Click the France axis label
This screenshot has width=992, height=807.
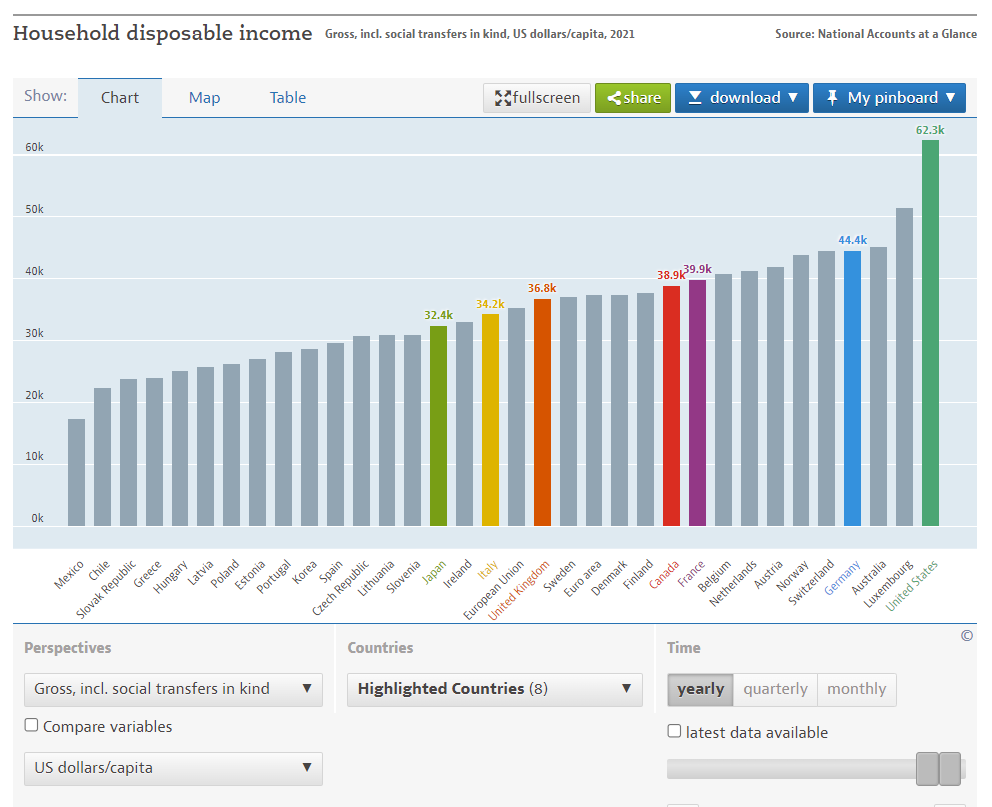click(691, 574)
